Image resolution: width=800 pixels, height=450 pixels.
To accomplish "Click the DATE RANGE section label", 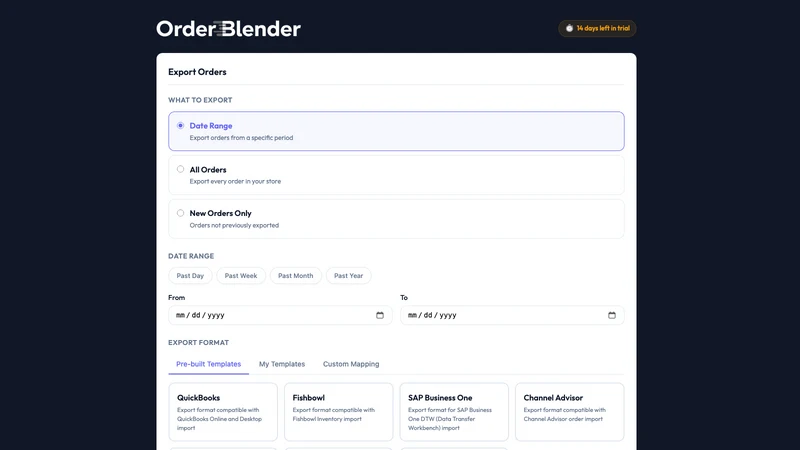I will click(191, 256).
